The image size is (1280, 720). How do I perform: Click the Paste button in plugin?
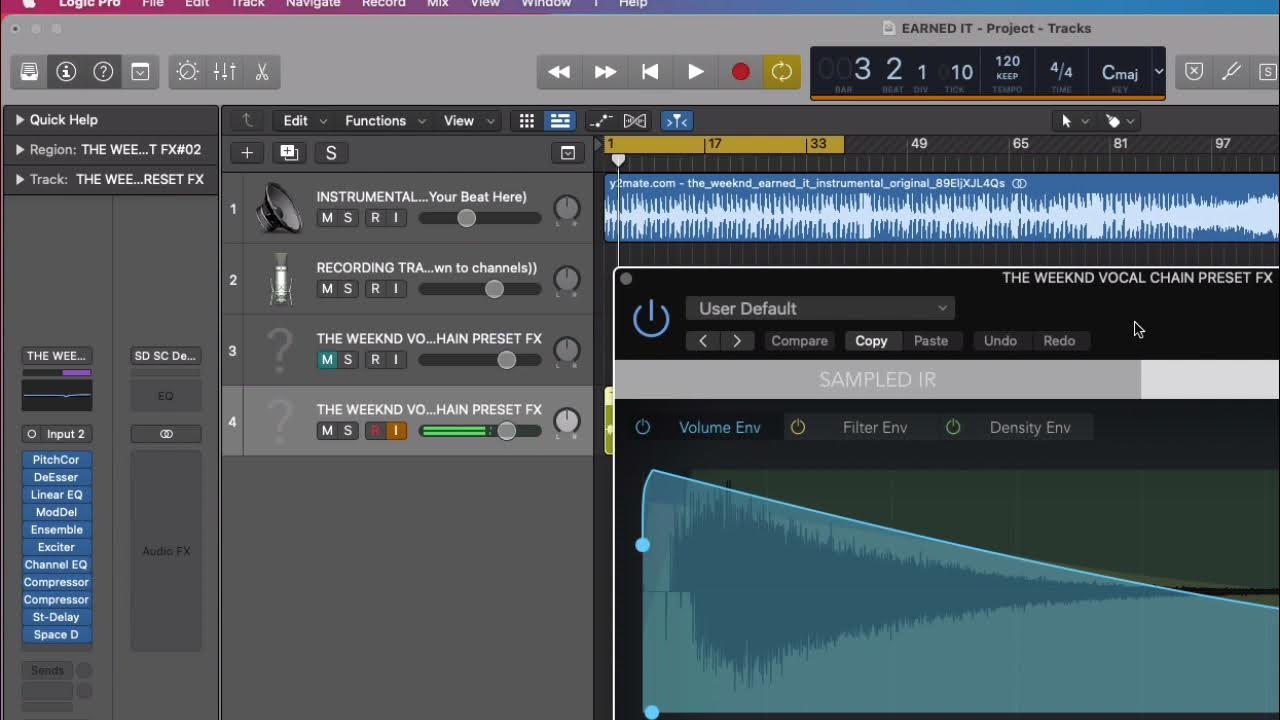pyautogui.click(x=931, y=341)
